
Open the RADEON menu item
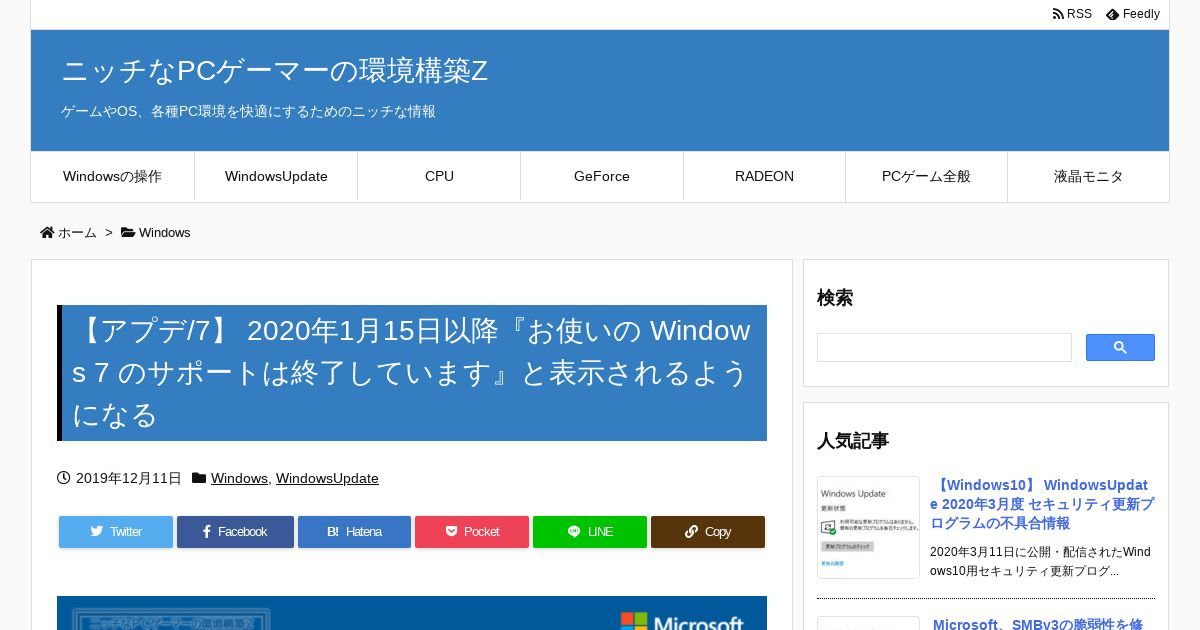click(x=764, y=176)
